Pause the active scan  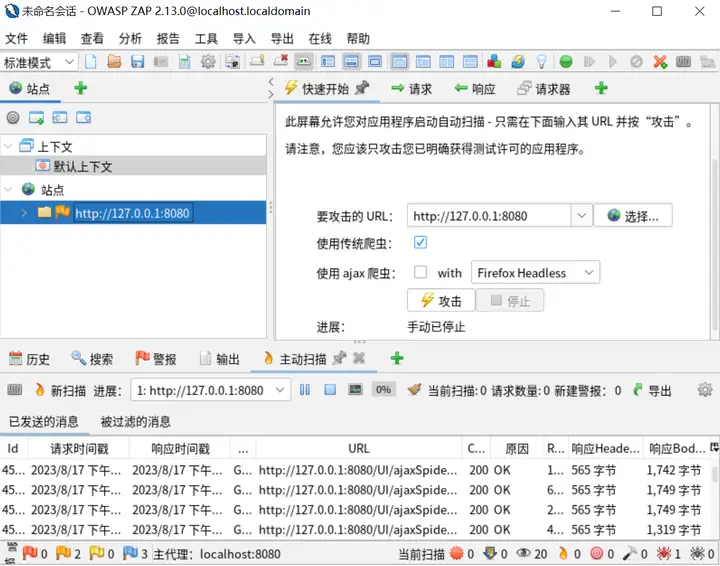tap(305, 390)
